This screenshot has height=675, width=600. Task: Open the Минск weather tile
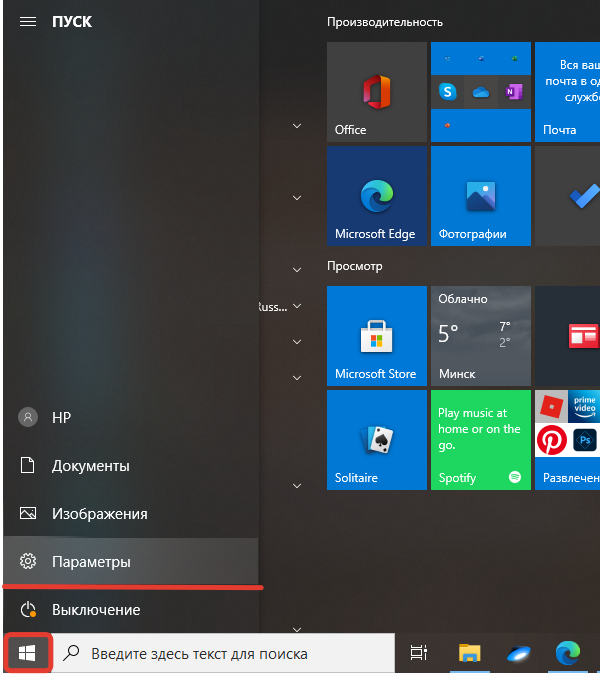[481, 336]
